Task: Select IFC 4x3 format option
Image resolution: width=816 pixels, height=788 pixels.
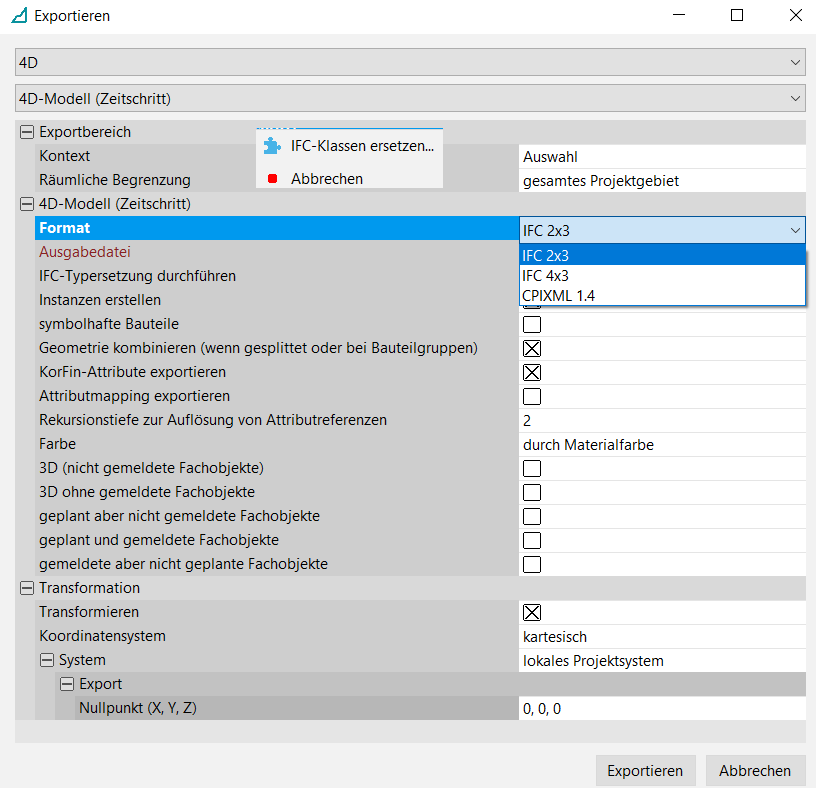Action: tap(662, 275)
